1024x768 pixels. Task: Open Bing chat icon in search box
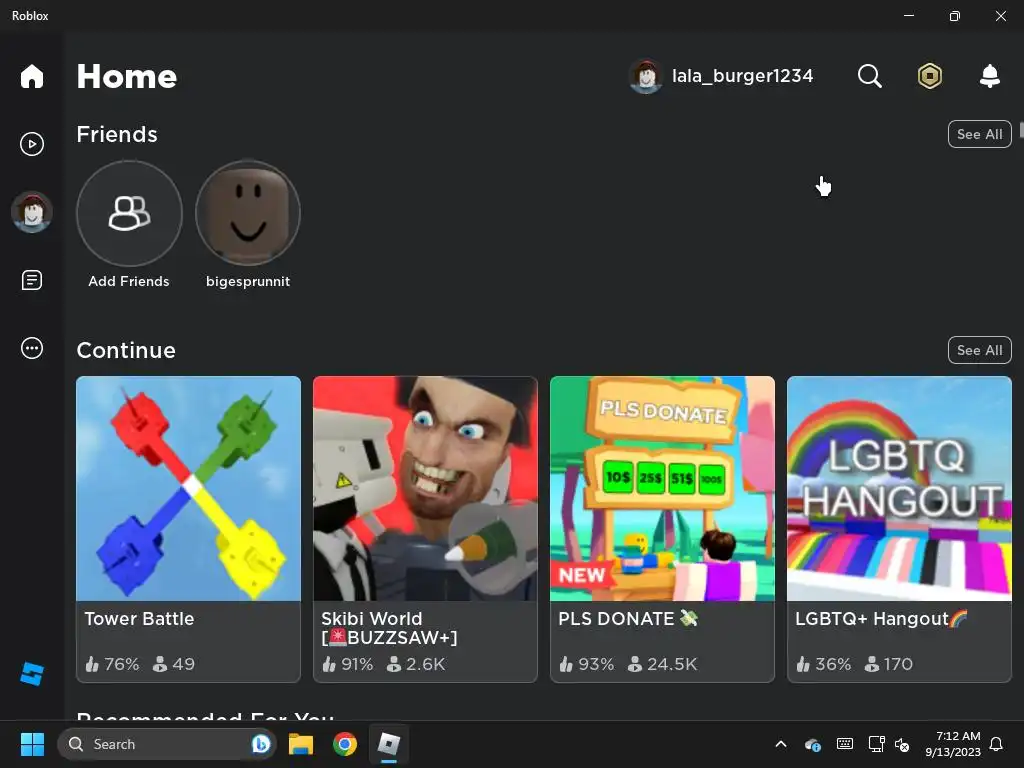261,744
